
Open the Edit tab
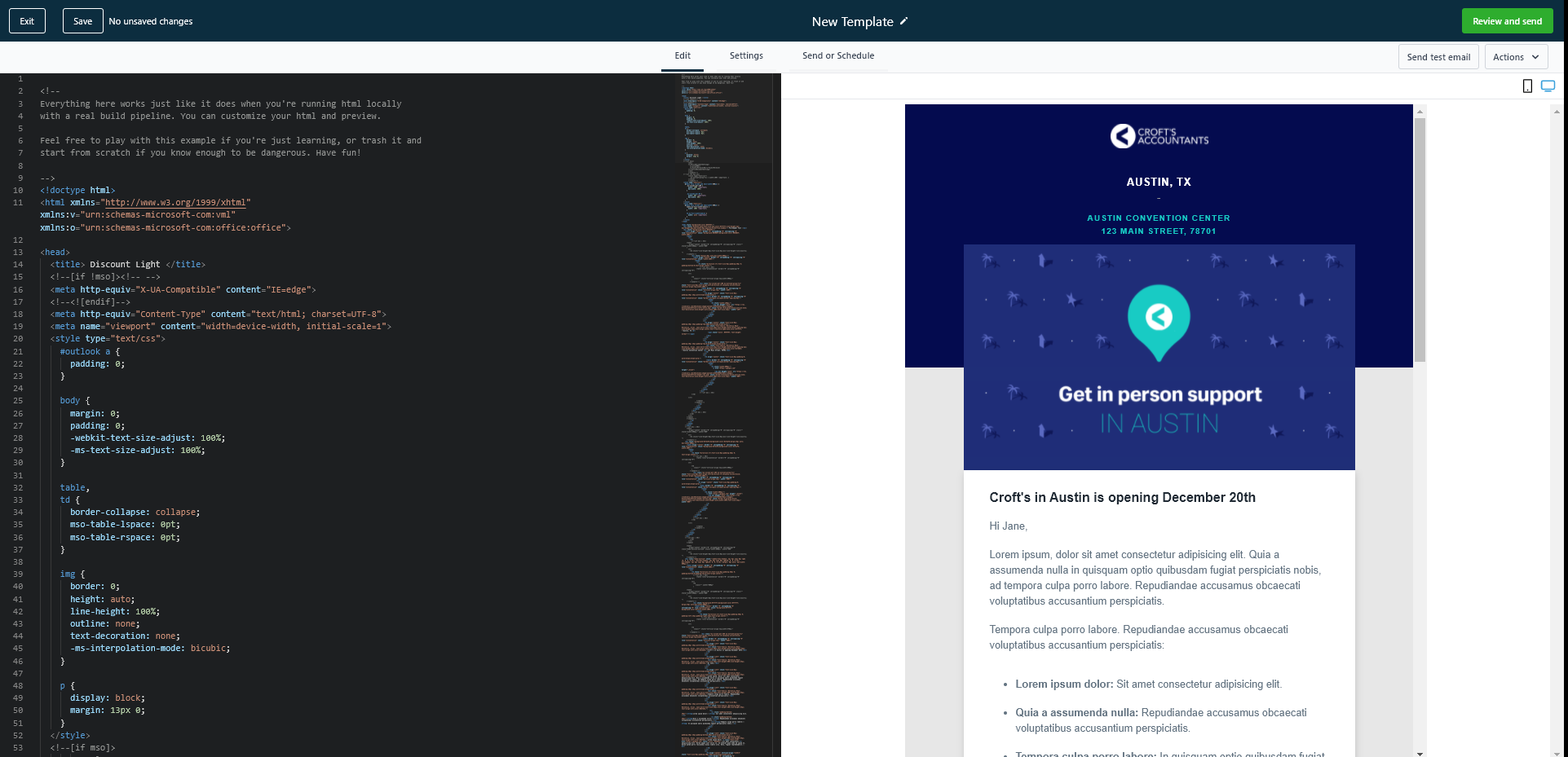coord(682,55)
